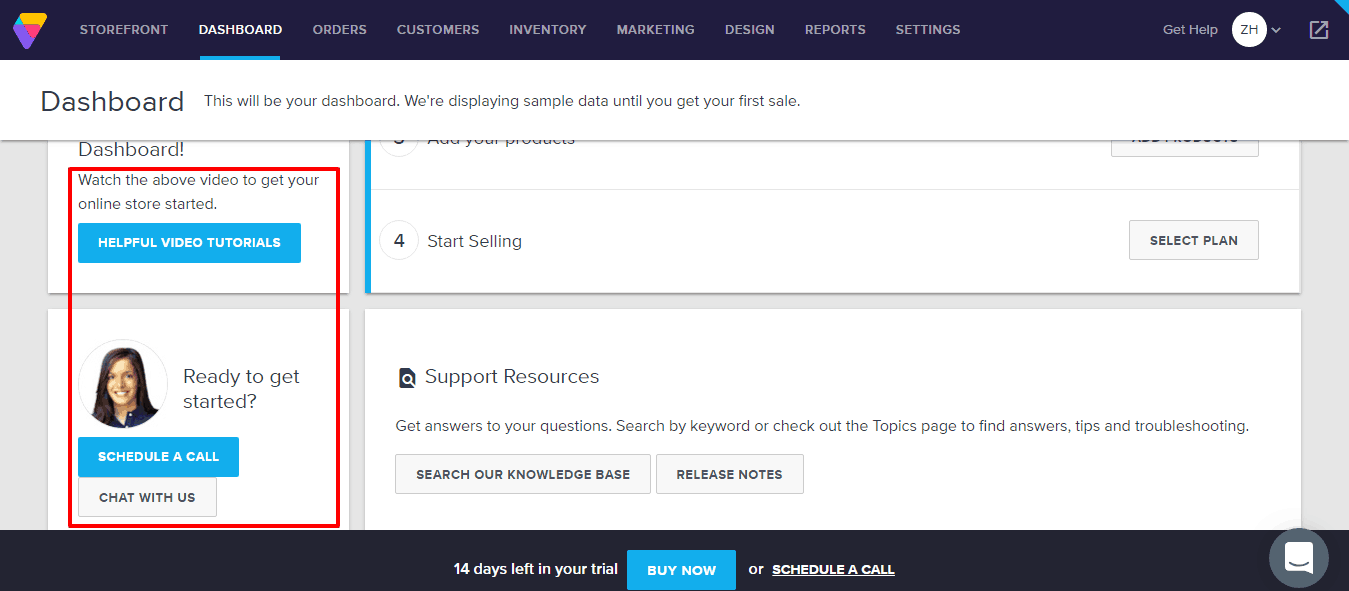The height and width of the screenshot is (591, 1349).
Task: Click Get Help in the header
Action: click(1189, 29)
